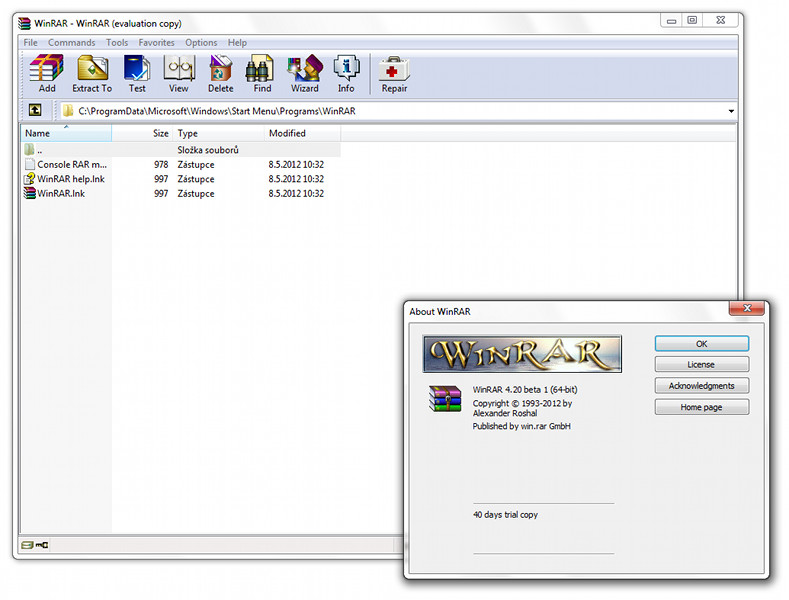
Task: Click the WinRAR.lnk books icon
Action: [30, 193]
